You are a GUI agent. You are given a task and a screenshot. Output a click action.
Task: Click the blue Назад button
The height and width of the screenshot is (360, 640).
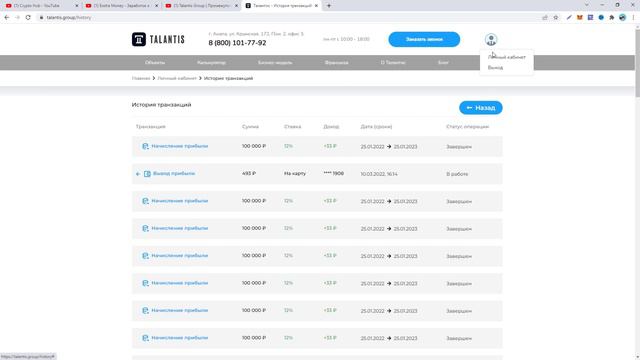(481, 108)
